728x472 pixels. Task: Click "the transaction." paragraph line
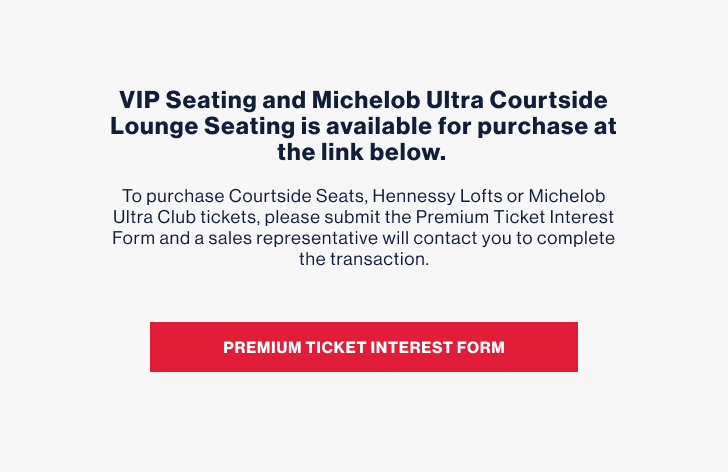pos(364,260)
